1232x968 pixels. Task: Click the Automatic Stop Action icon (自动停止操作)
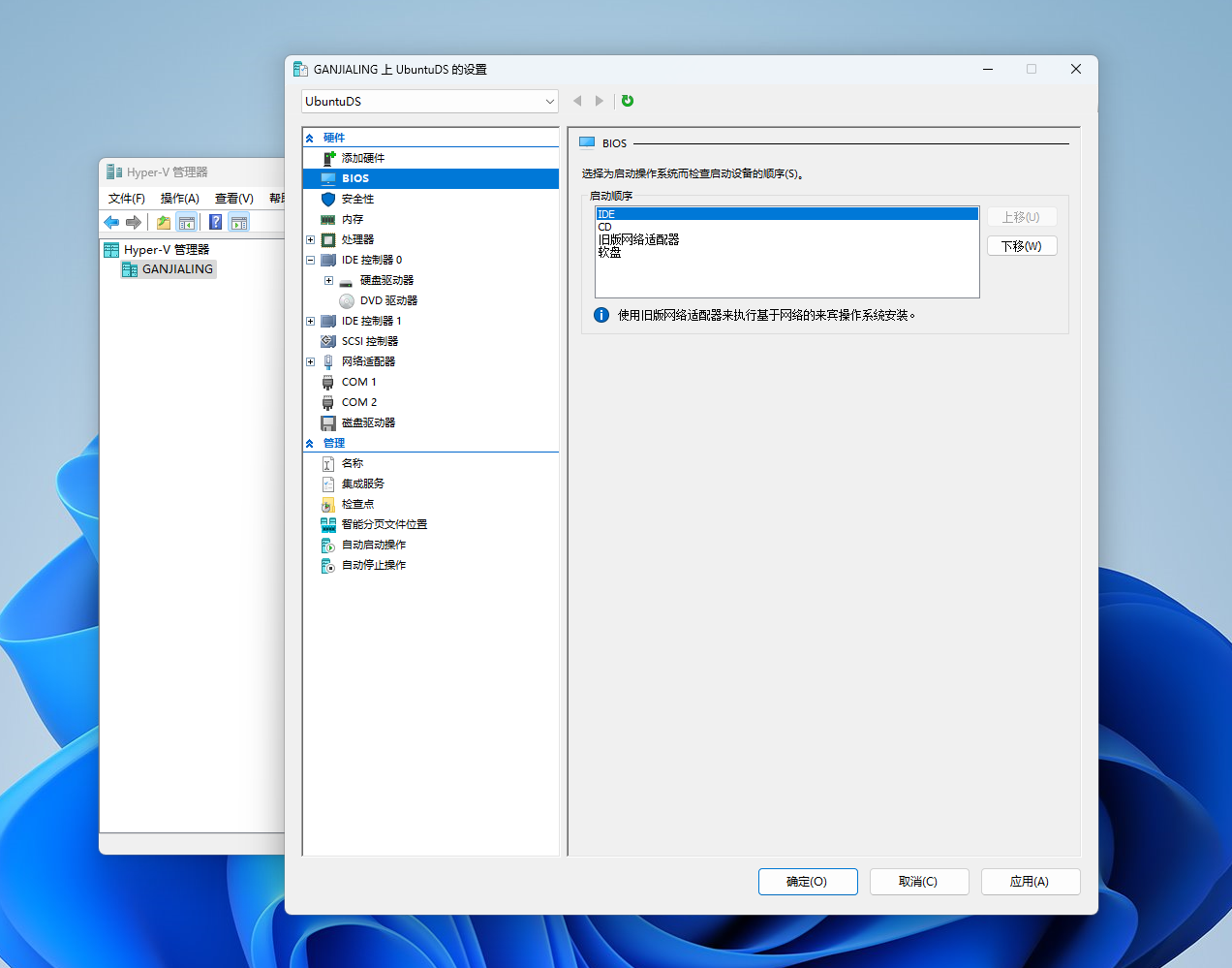click(328, 565)
